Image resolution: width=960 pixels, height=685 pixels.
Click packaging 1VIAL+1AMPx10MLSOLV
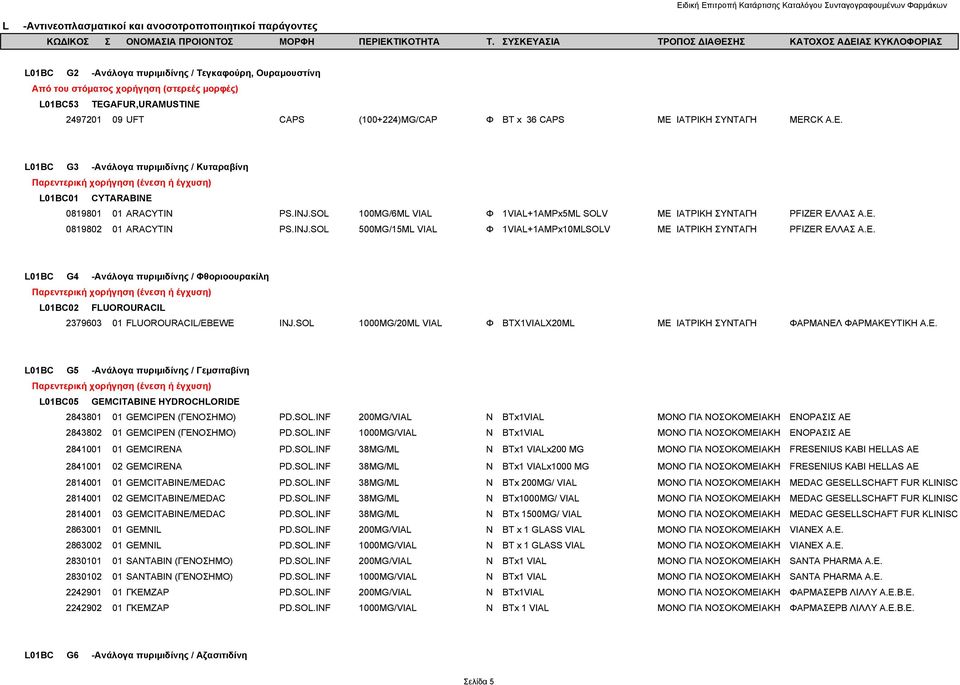click(556, 230)
